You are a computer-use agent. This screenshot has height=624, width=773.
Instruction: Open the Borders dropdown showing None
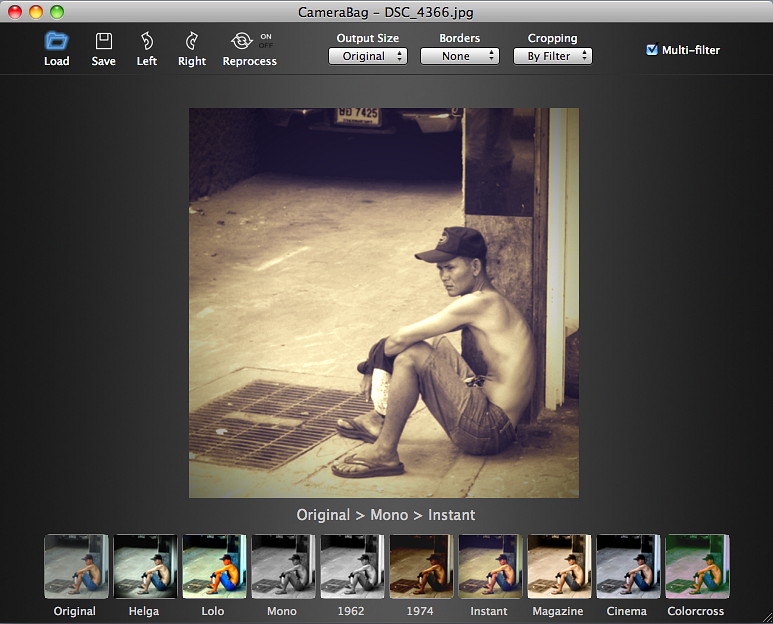pos(459,56)
